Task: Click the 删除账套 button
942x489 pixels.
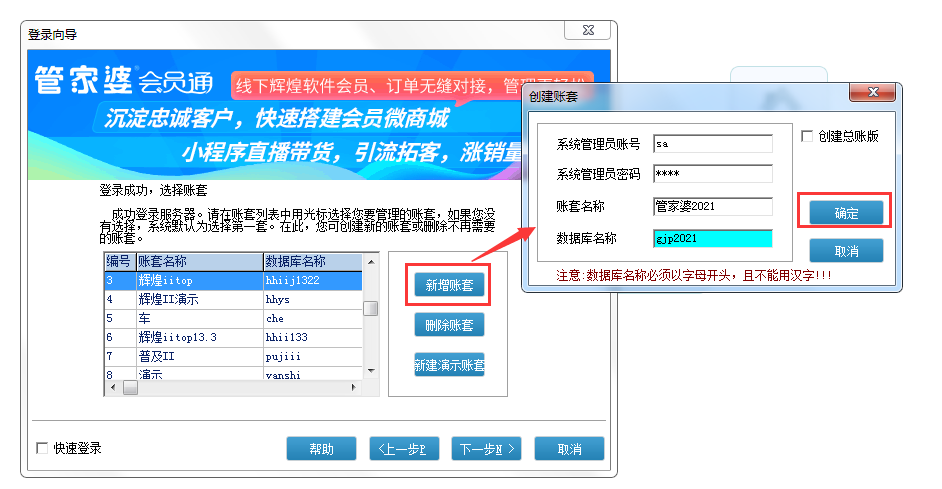Action: click(449, 325)
